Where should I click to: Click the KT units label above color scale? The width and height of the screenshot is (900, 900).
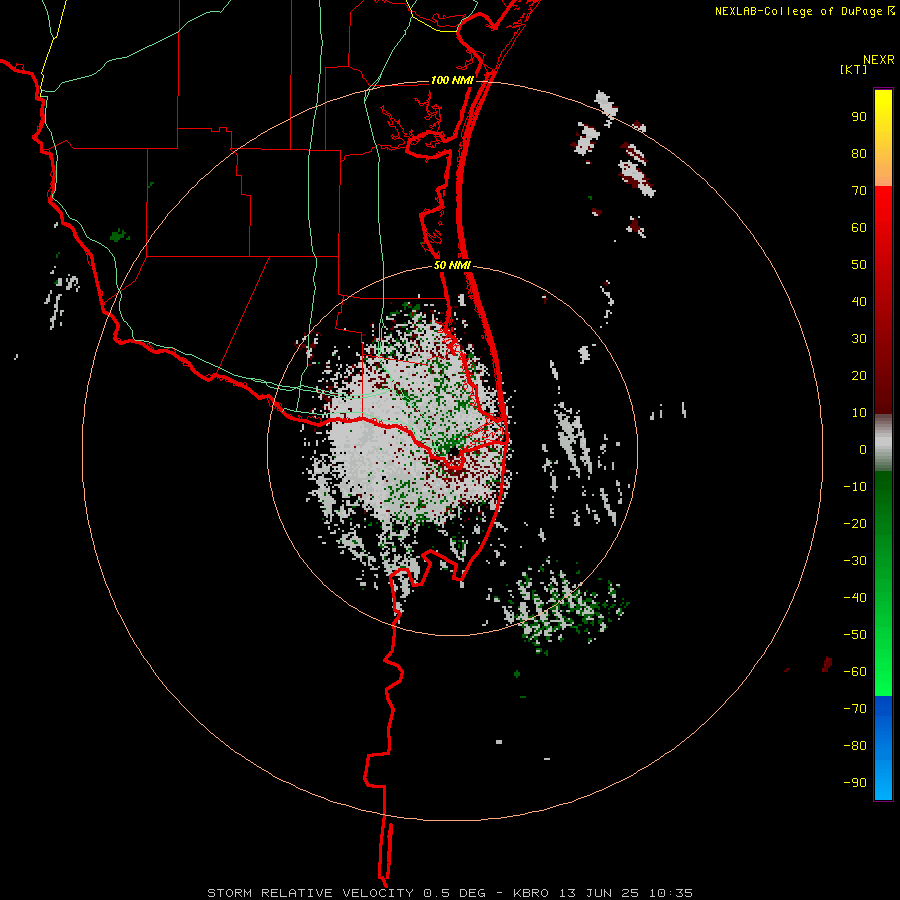[x=854, y=69]
